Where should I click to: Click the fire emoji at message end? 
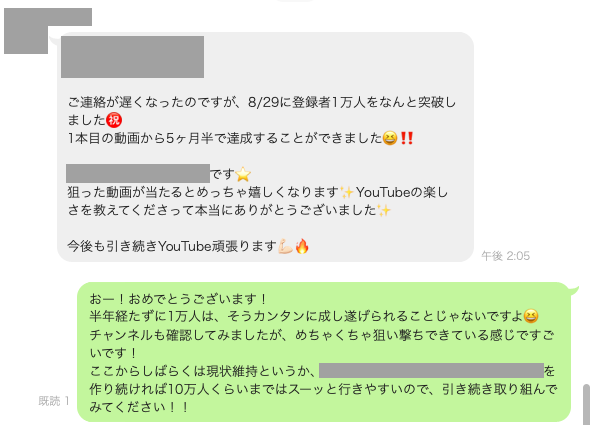pyautogui.click(x=302, y=247)
